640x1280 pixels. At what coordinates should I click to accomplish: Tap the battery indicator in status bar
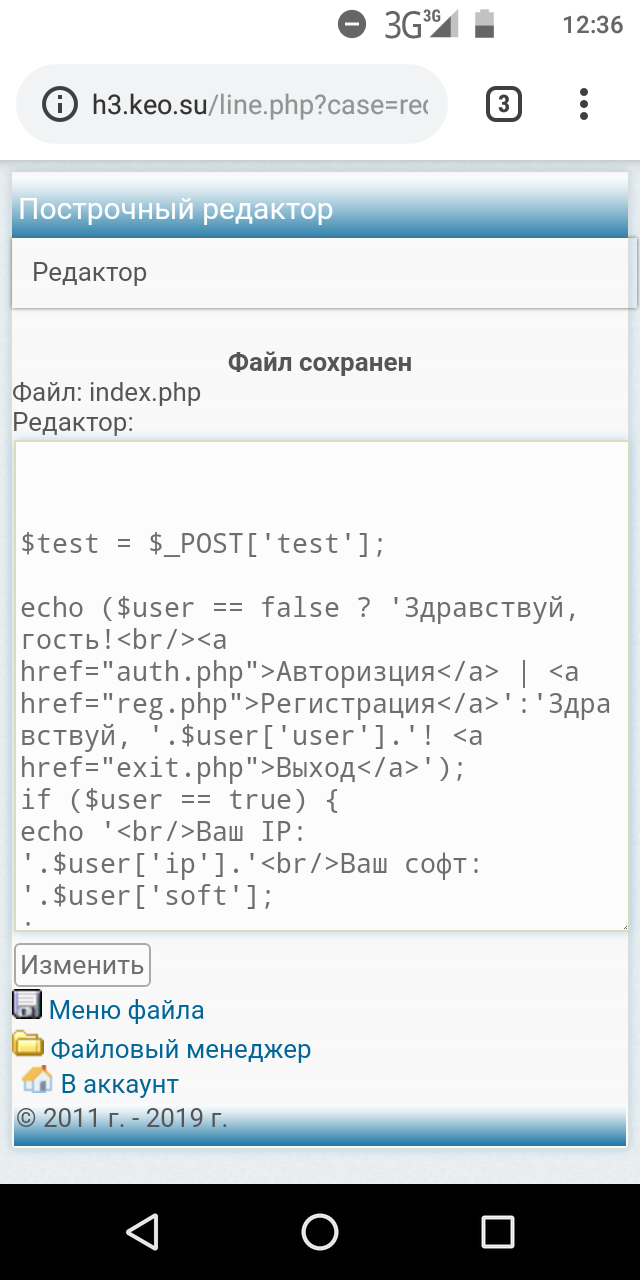pos(484,24)
